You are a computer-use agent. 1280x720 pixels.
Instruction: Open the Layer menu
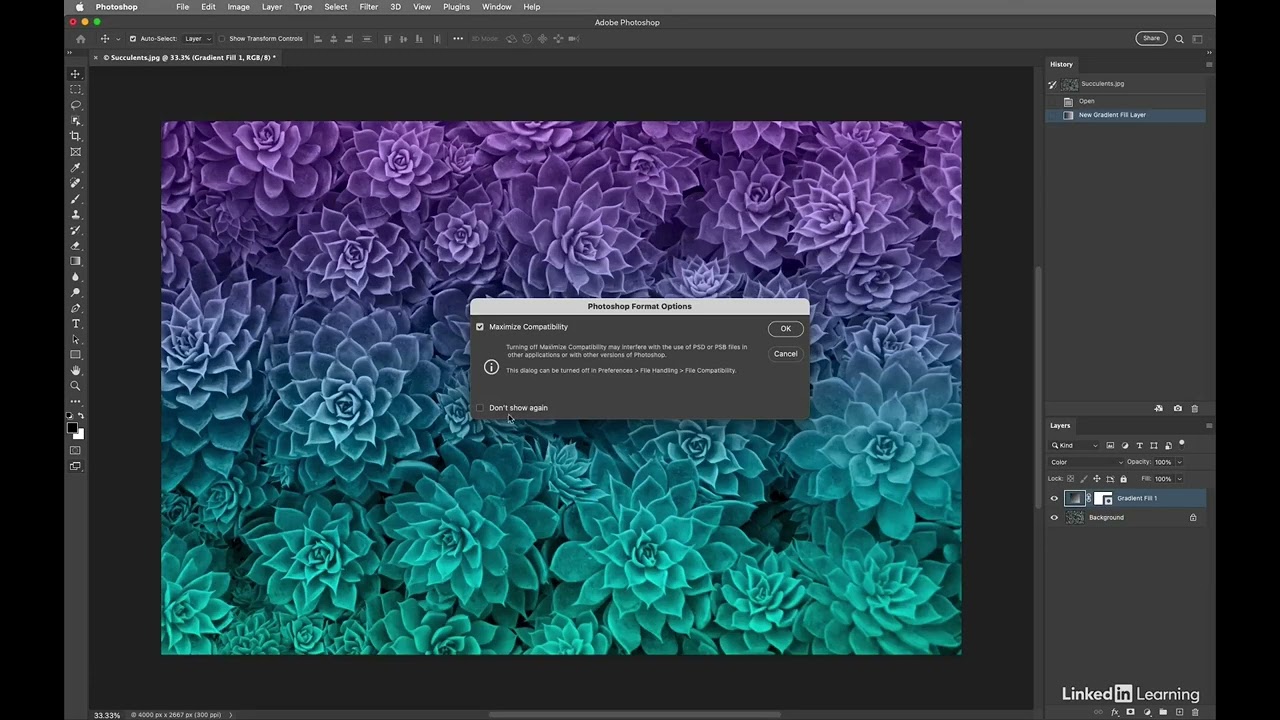(x=271, y=7)
